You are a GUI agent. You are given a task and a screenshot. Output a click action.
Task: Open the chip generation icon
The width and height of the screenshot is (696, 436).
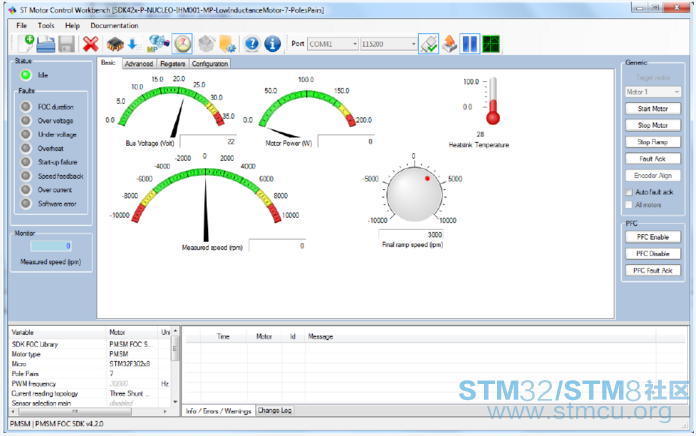click(115, 44)
